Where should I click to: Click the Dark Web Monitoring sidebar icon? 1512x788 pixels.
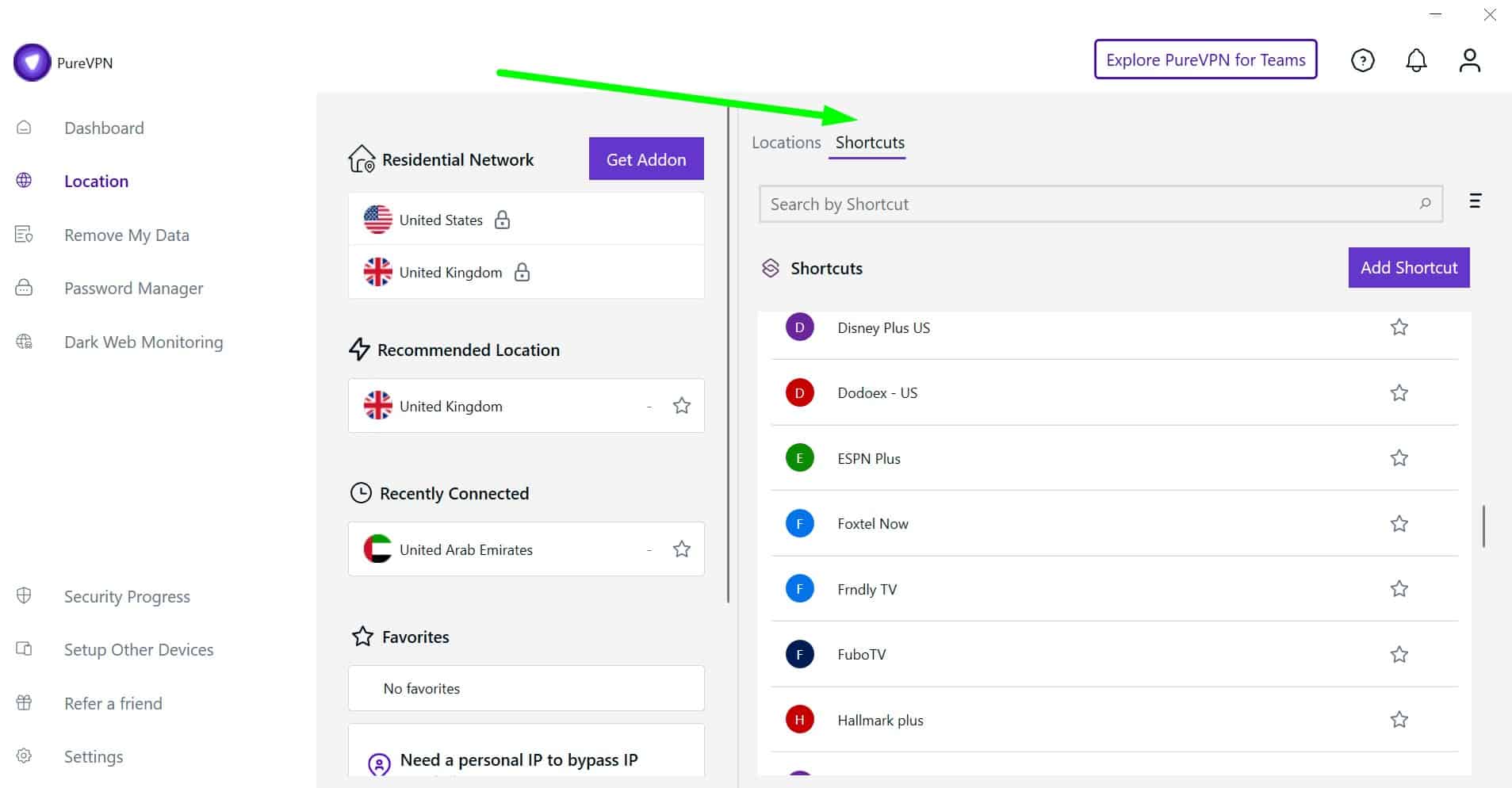click(x=24, y=342)
